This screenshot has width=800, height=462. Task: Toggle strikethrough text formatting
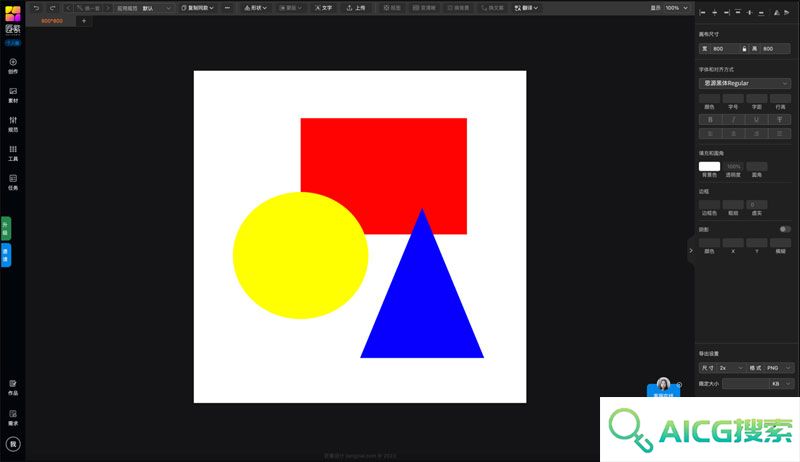[780, 119]
